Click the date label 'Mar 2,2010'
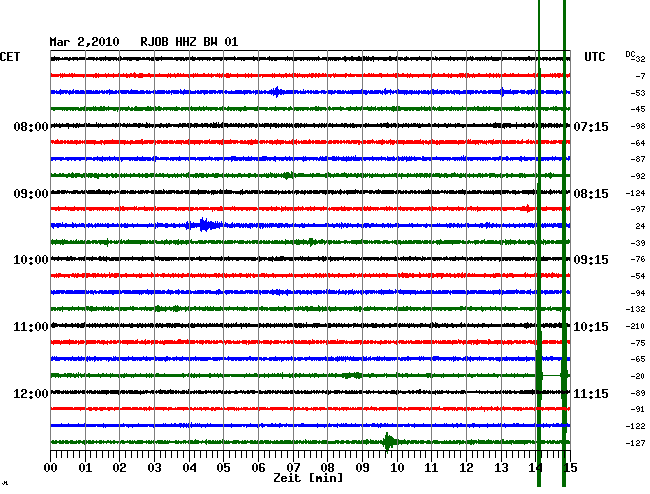The height and width of the screenshot is (494, 650). point(84,42)
